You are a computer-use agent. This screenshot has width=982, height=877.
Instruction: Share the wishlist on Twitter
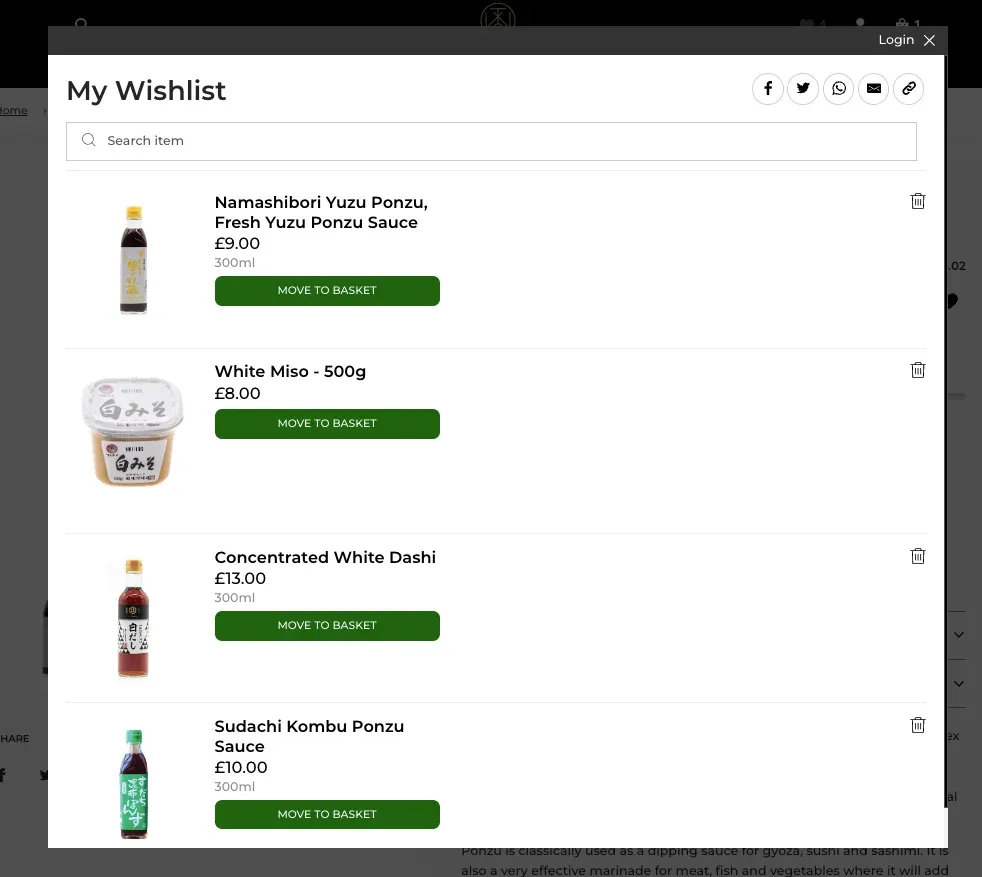pyautogui.click(x=803, y=88)
